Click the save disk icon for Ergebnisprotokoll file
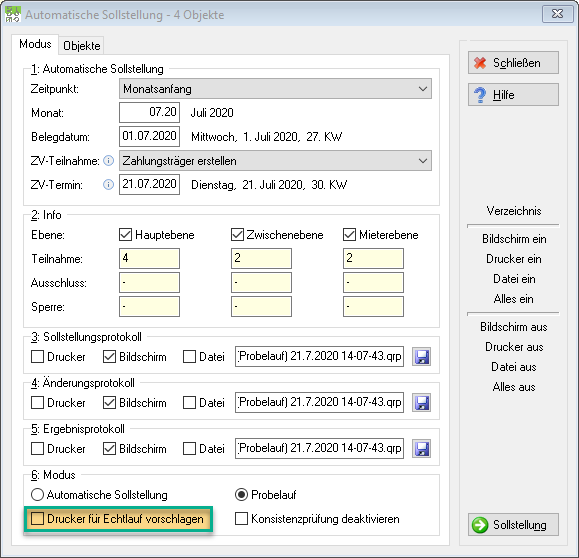579x558 pixels. tap(421, 449)
